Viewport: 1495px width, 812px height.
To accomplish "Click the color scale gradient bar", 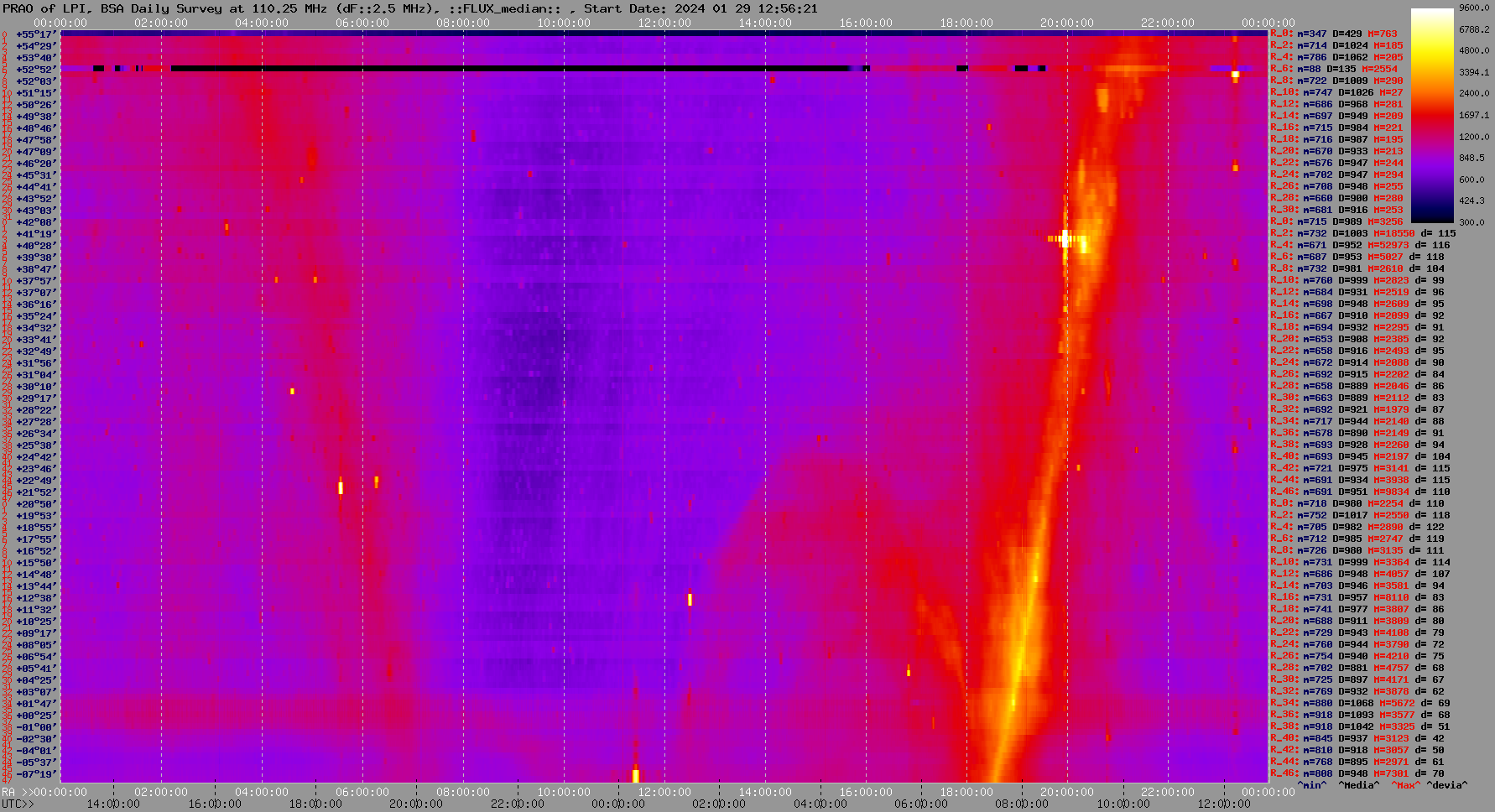I will (x=1431, y=115).
